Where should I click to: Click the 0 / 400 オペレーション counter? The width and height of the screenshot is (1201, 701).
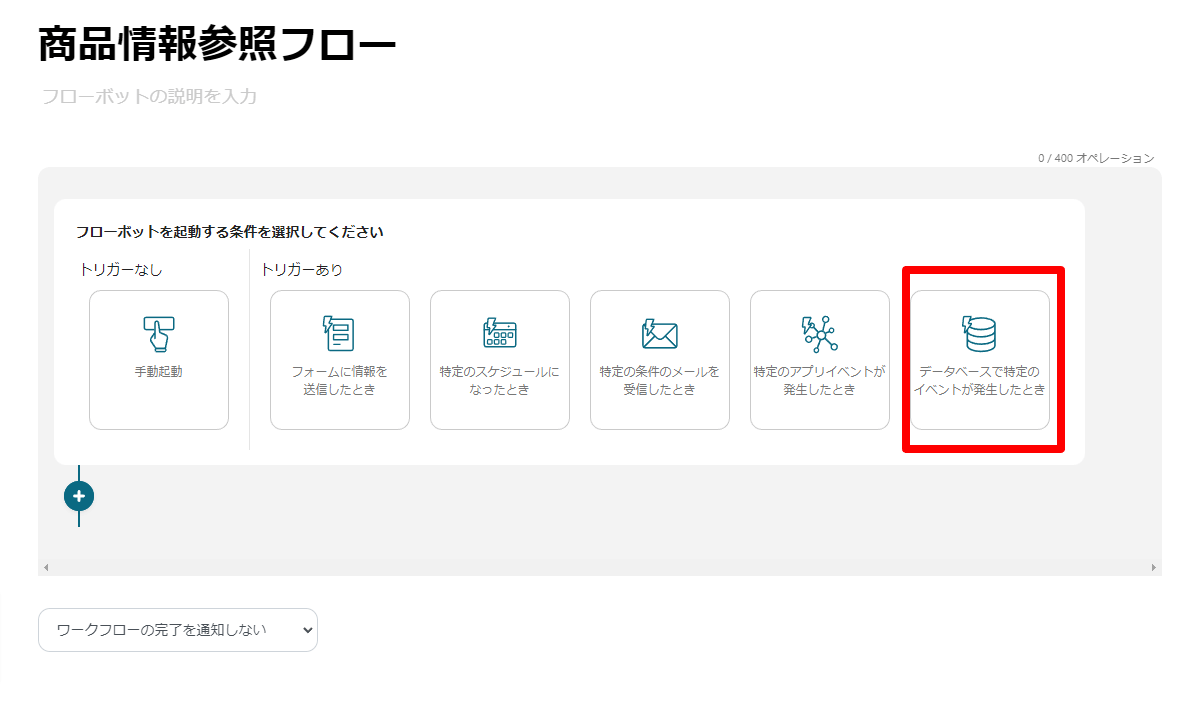tap(1096, 158)
